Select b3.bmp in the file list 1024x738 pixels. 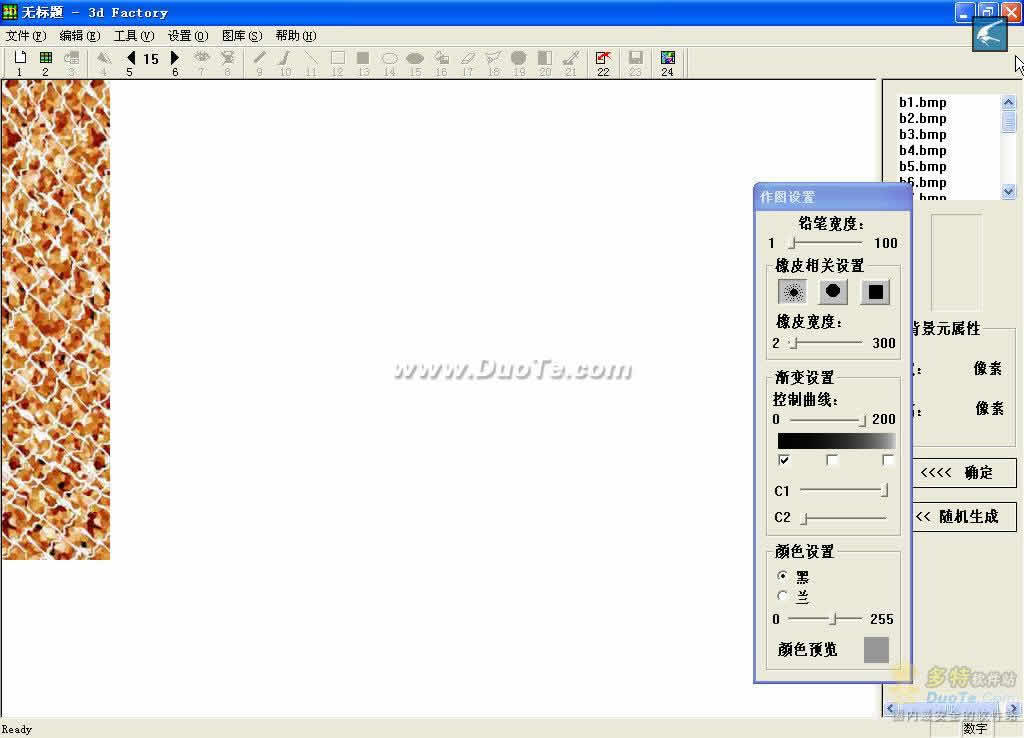922,135
